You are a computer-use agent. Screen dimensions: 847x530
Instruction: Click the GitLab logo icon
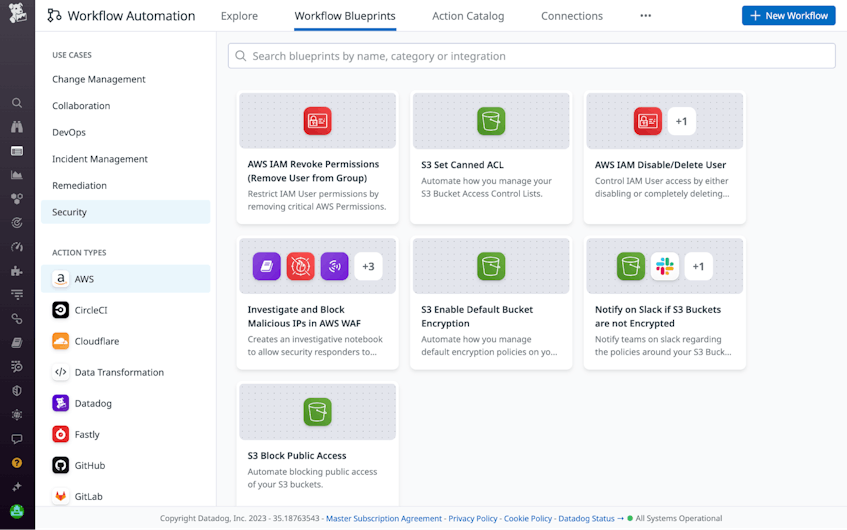[60, 496]
